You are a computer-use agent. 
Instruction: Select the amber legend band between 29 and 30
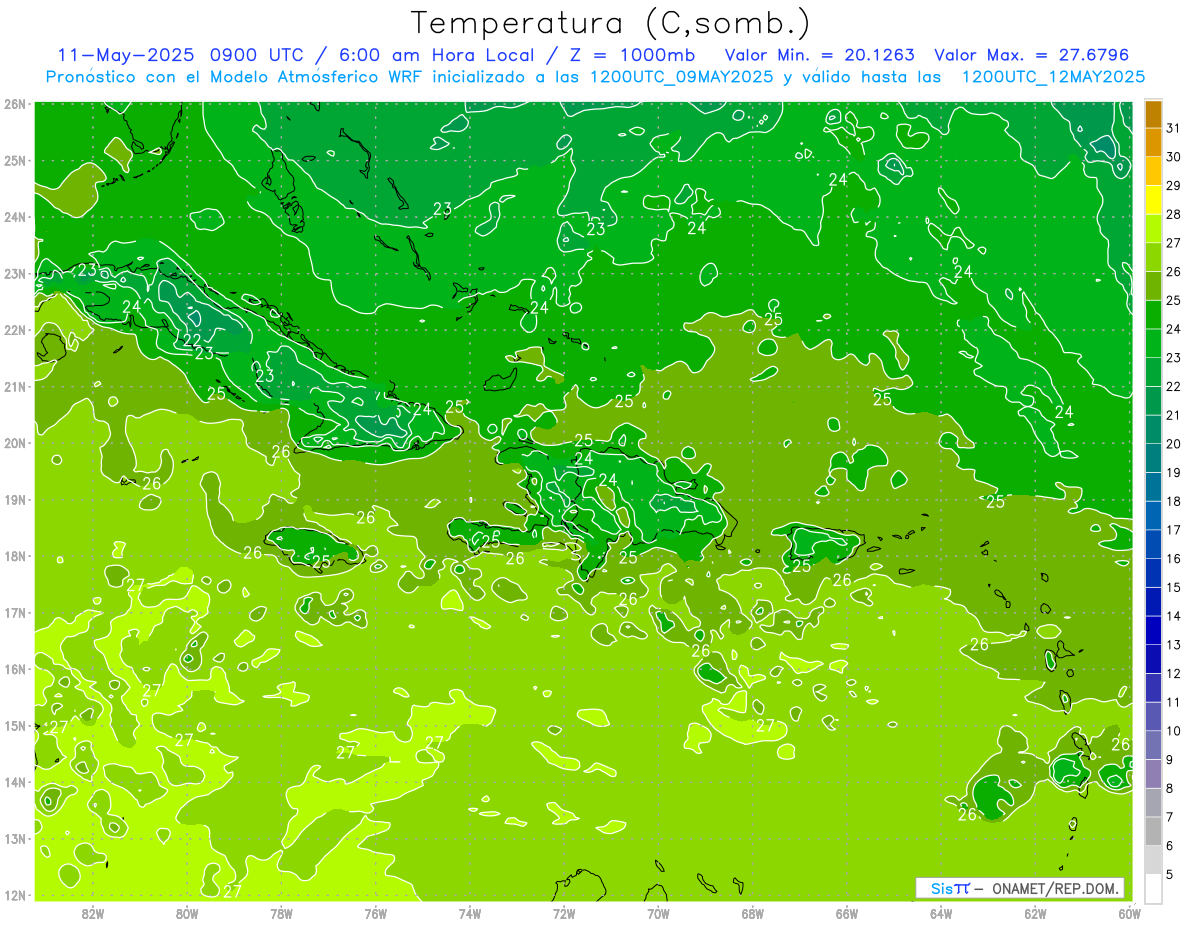1153,172
